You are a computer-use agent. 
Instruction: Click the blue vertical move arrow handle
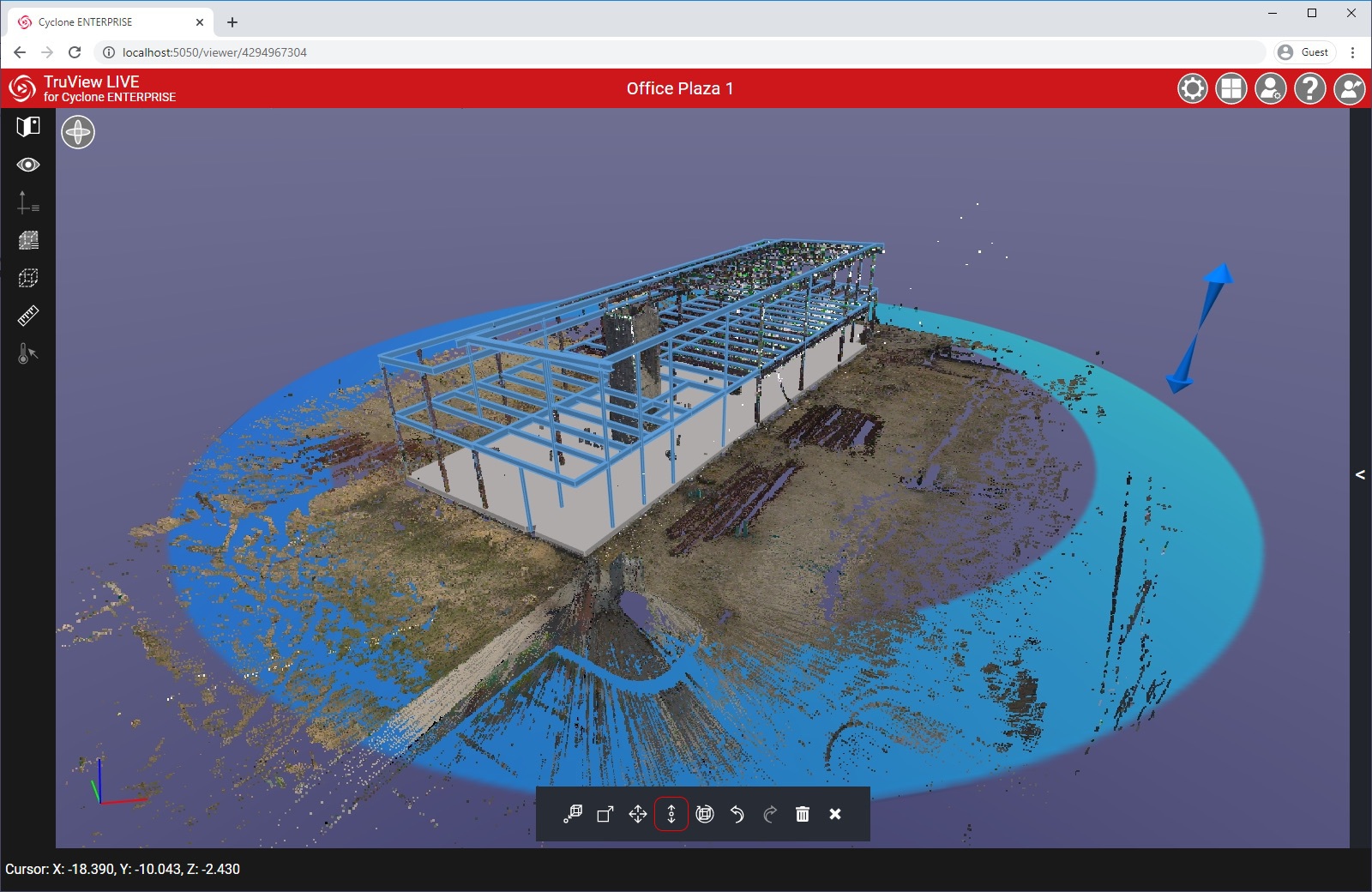[x=1199, y=328]
